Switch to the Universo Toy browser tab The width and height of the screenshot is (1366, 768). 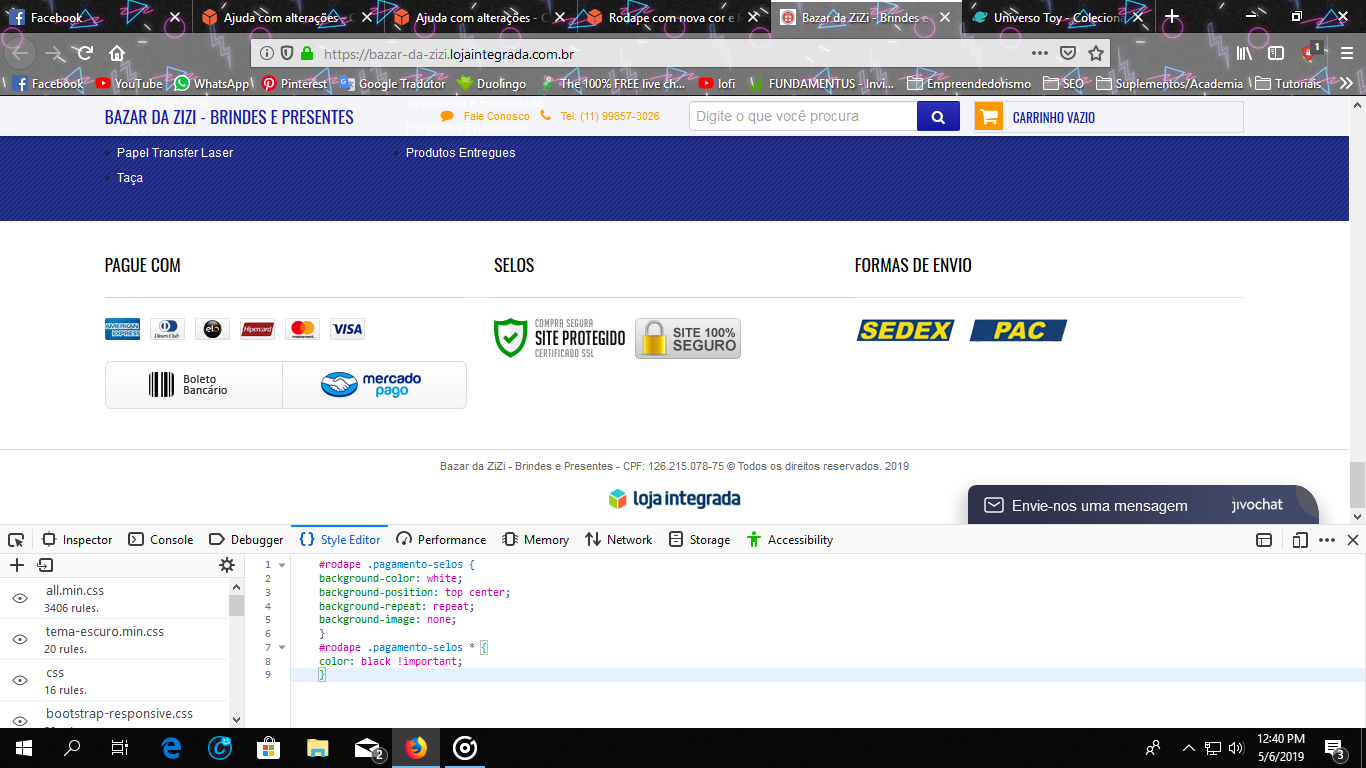click(x=1056, y=17)
